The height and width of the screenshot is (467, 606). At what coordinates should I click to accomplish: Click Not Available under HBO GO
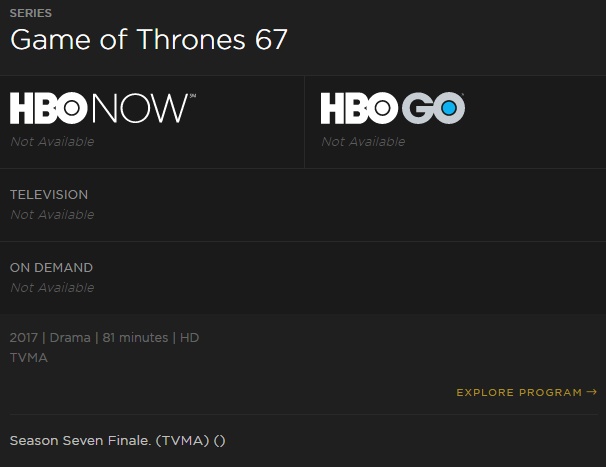[363, 141]
